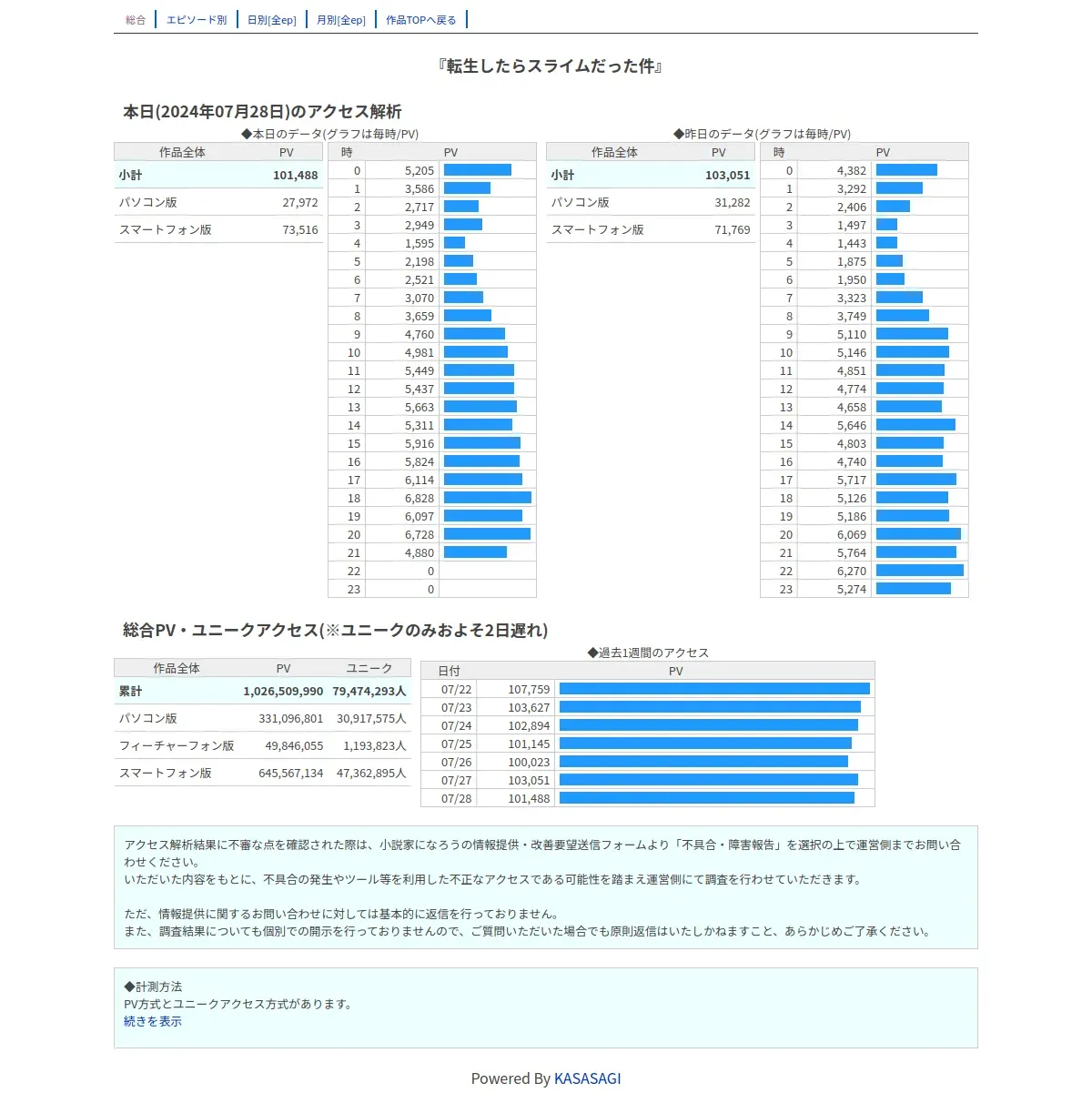Click the ◆過去1週間のアクセス caption

(648, 653)
